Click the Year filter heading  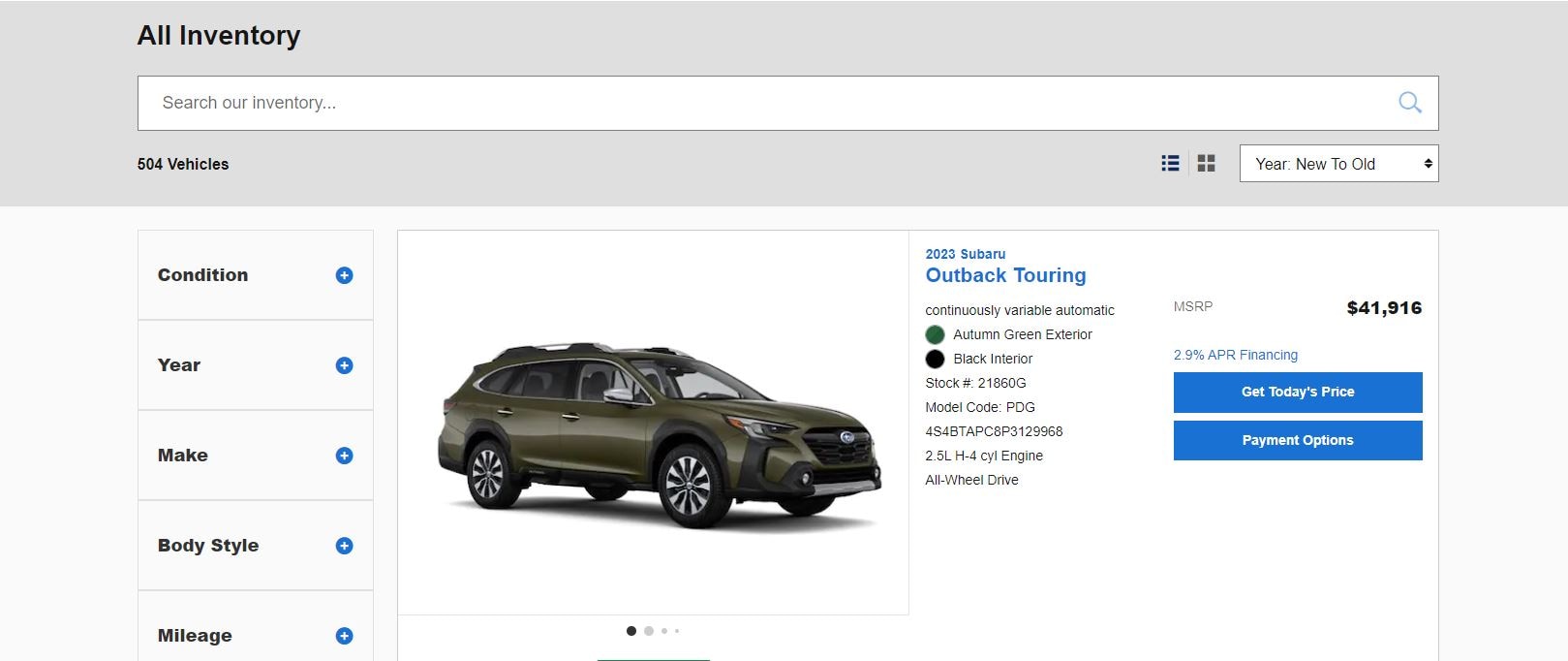click(x=179, y=365)
